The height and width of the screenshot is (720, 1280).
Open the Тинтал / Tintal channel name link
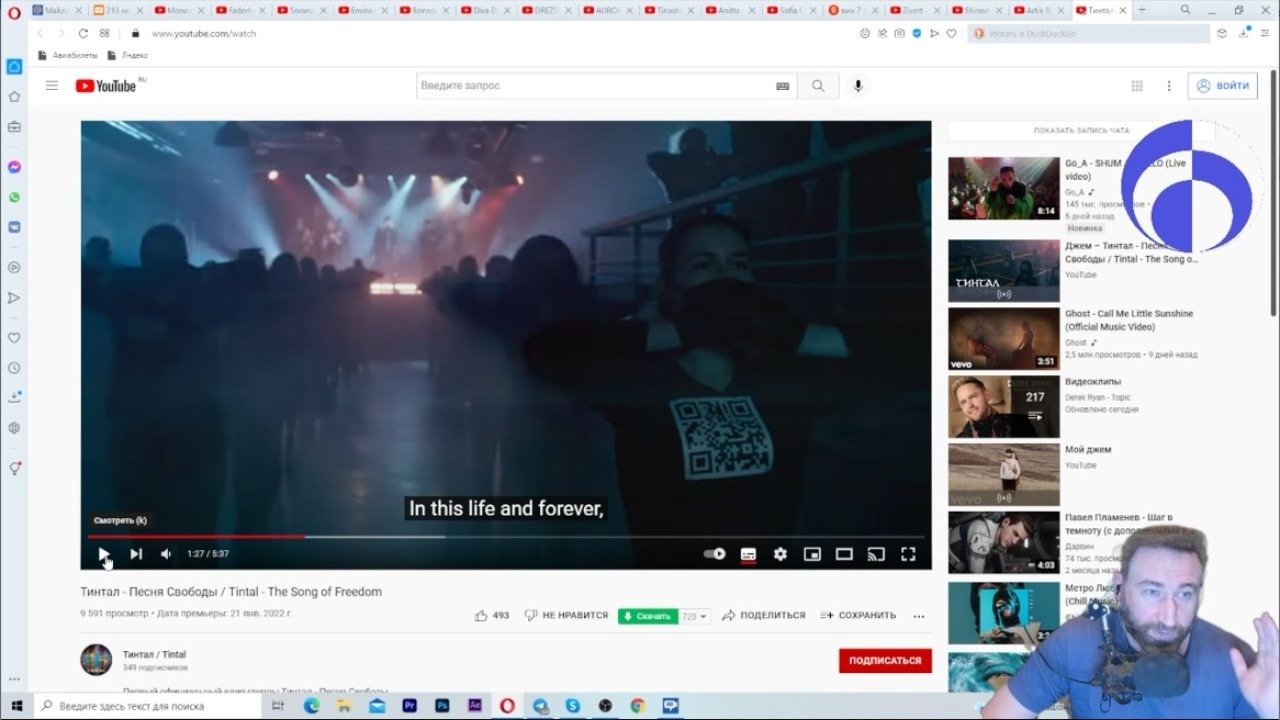point(154,655)
